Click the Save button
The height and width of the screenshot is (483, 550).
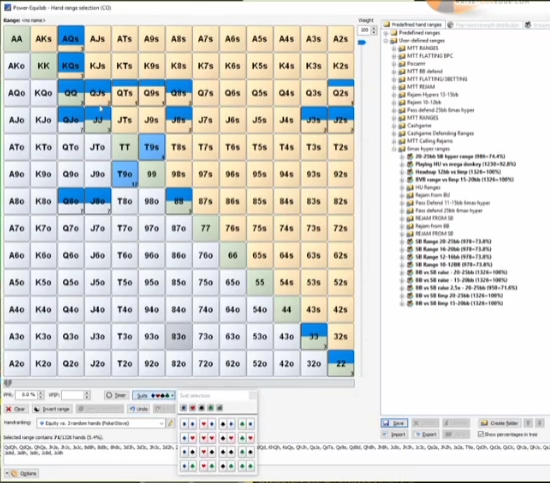pyautogui.click(x=394, y=423)
